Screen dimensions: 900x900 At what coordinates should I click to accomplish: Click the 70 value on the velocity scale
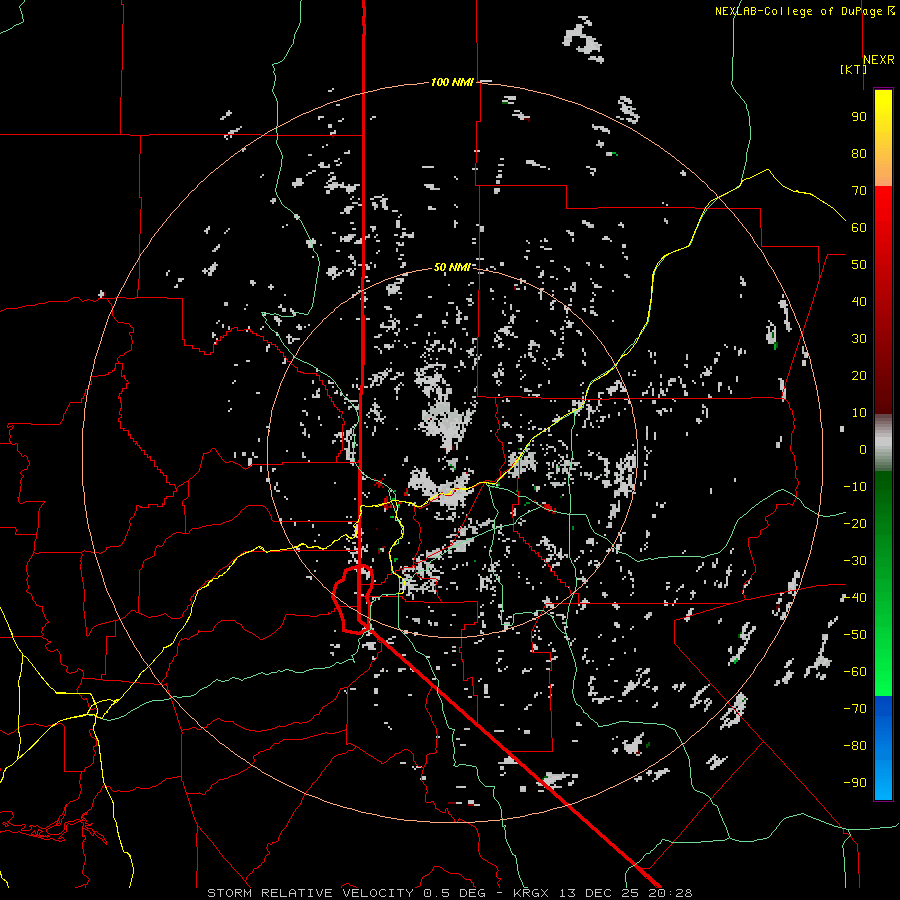point(859,191)
